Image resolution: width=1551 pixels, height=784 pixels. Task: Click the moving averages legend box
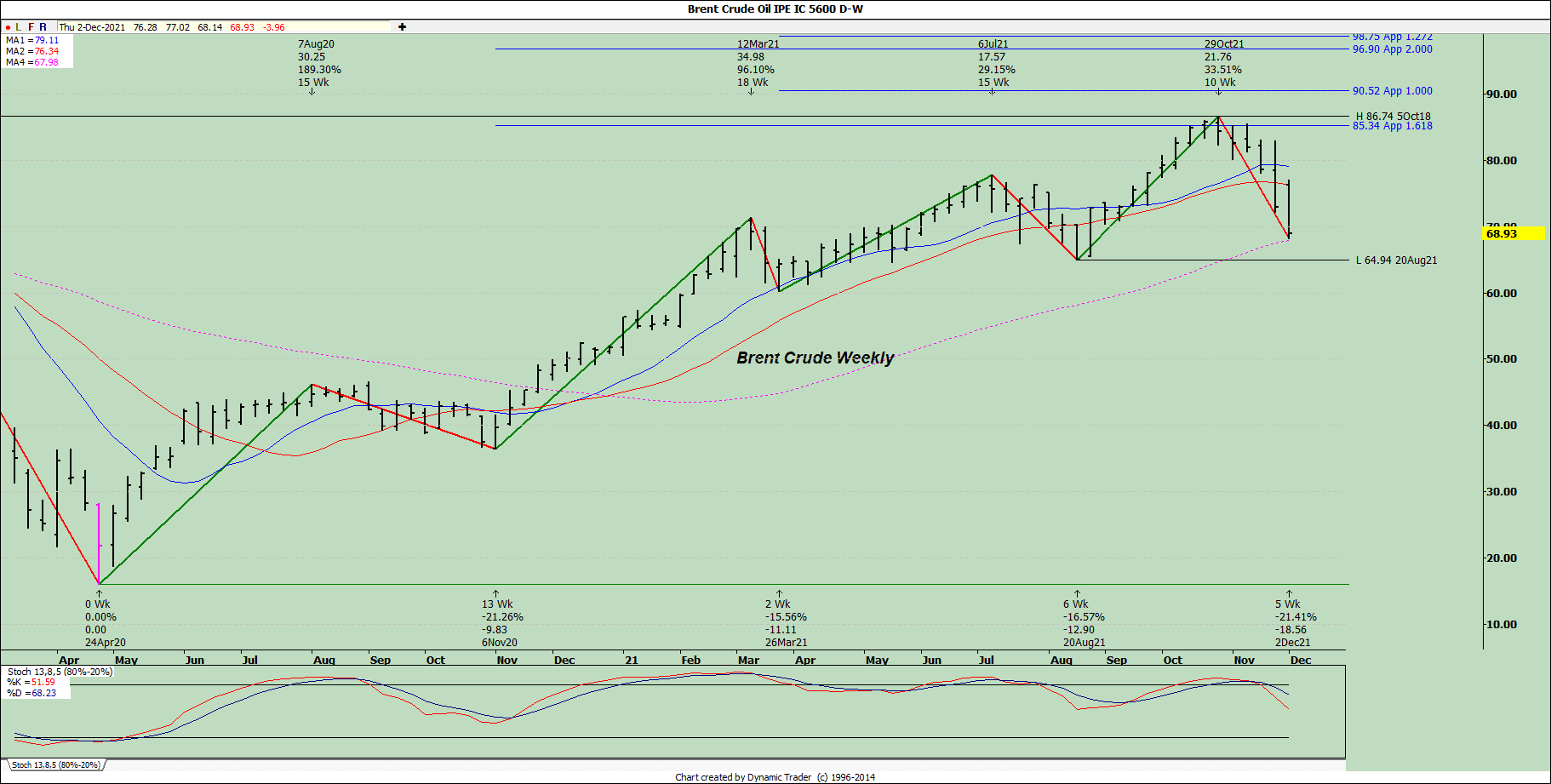coord(37,51)
